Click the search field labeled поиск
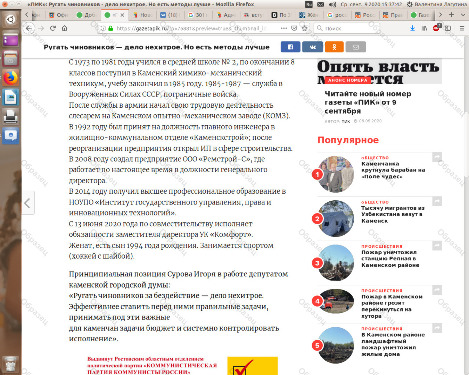This screenshot has width=469, height=375. tap(346, 28)
